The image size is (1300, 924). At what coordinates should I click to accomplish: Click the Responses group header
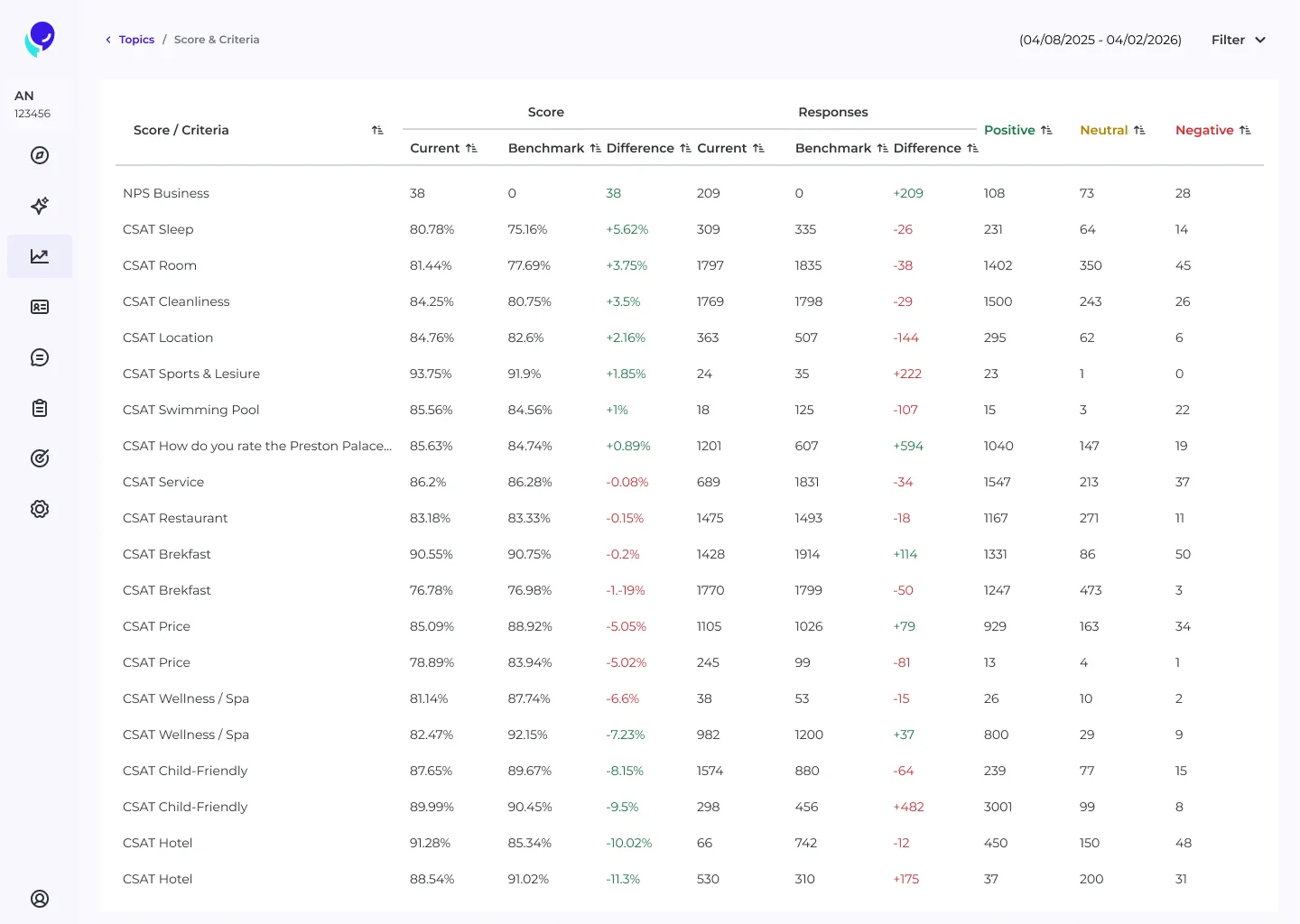click(833, 112)
